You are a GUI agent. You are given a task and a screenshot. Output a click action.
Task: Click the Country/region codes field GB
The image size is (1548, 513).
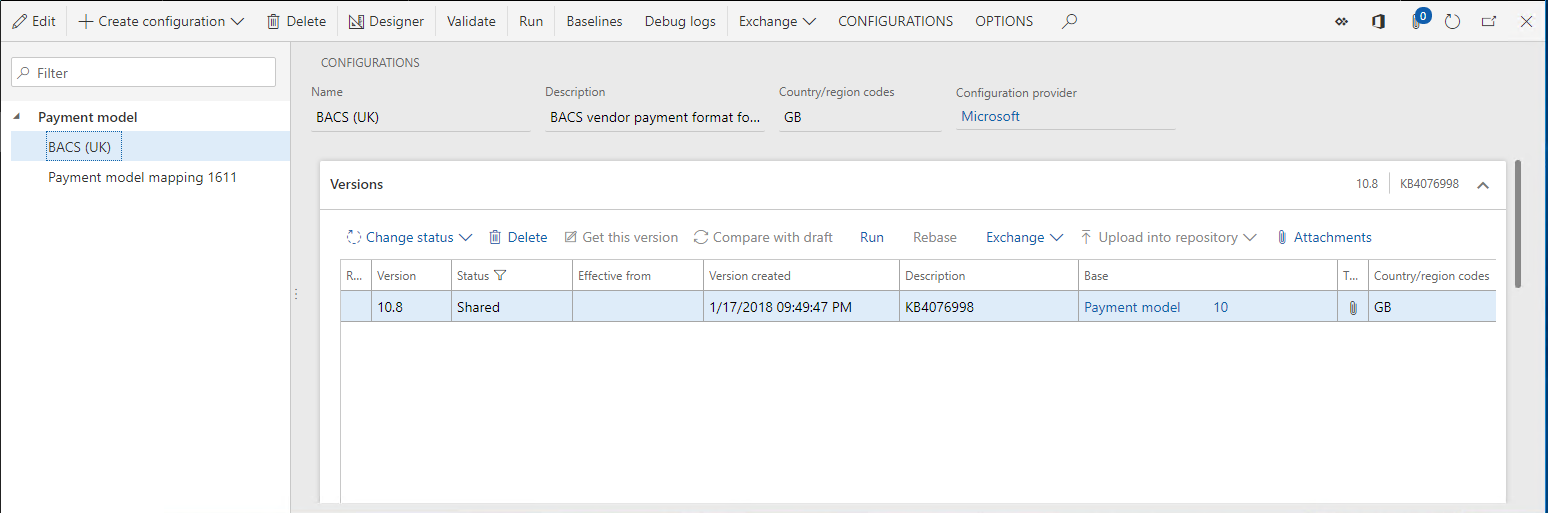[x=860, y=116]
